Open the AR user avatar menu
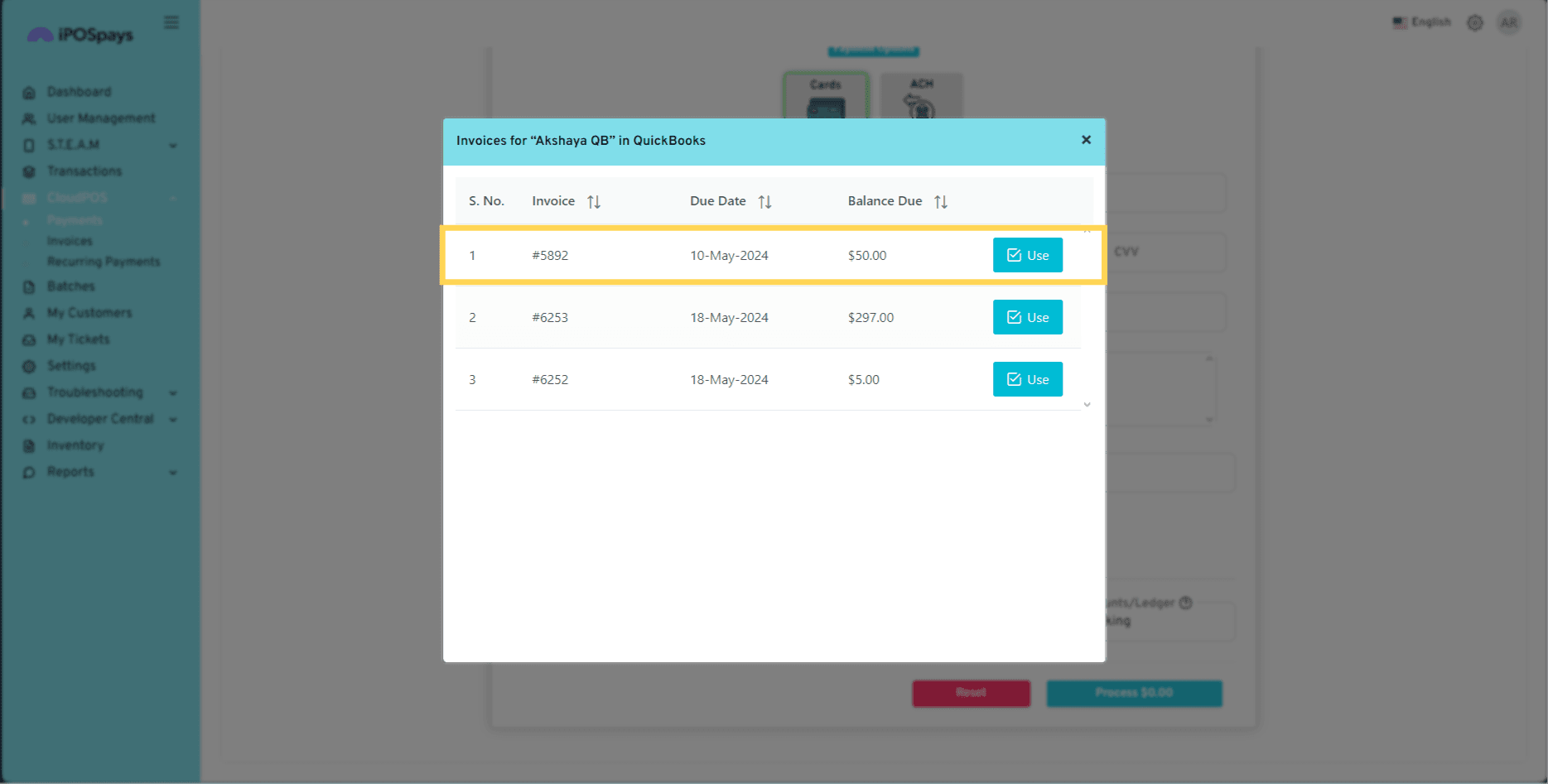Screen dimensions: 1548x784 1509,22
